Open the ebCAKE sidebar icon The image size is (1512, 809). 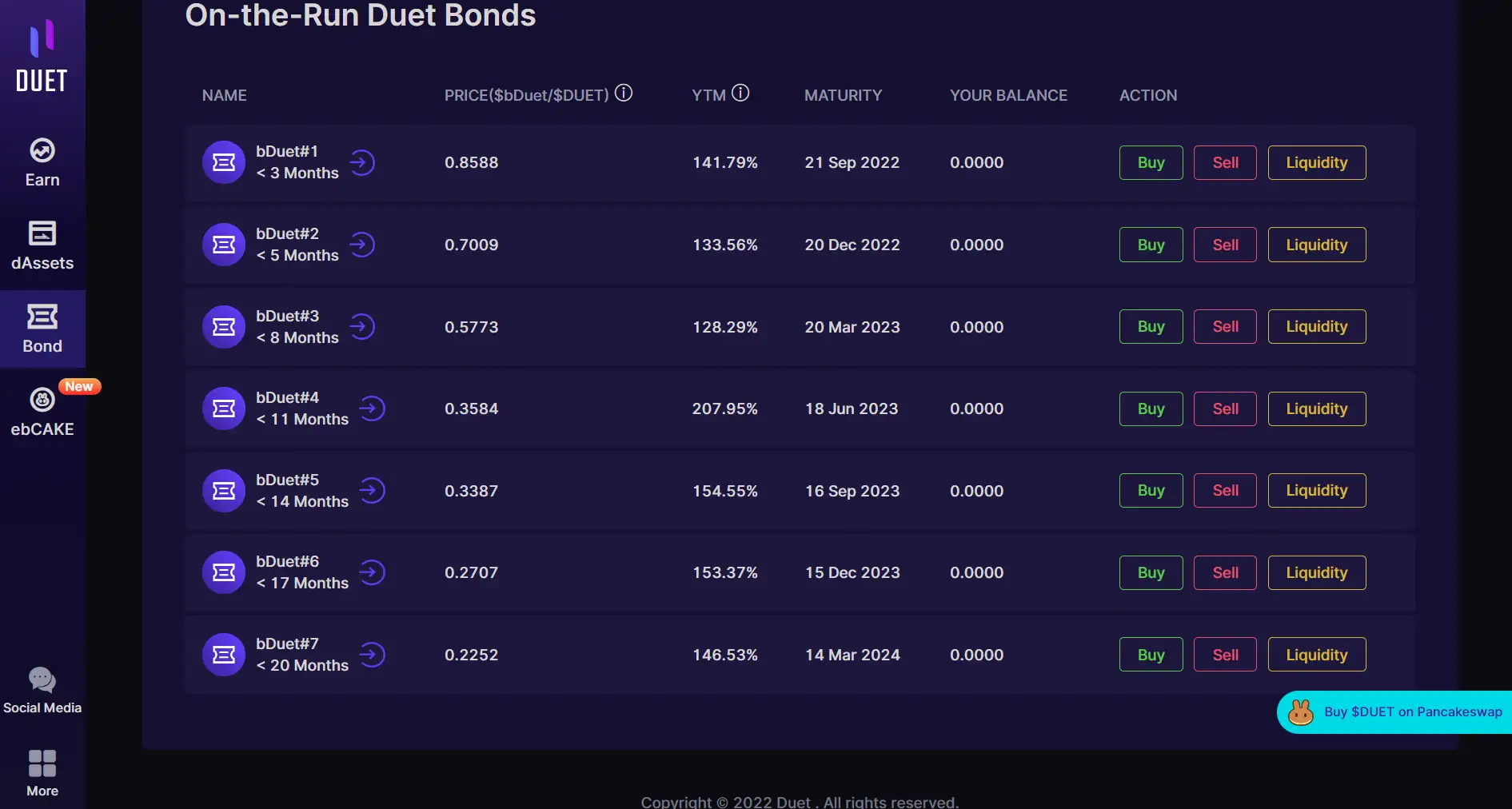pos(42,399)
